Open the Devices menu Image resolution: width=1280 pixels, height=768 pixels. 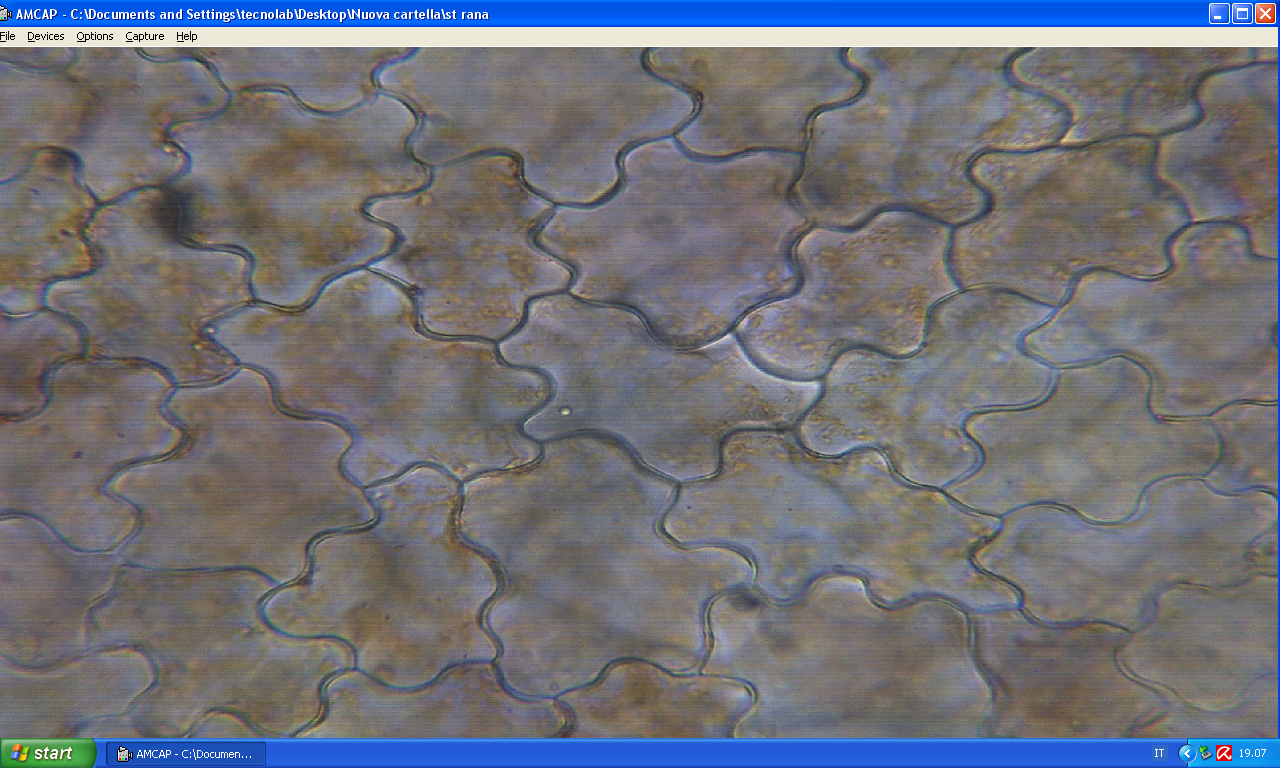45,36
